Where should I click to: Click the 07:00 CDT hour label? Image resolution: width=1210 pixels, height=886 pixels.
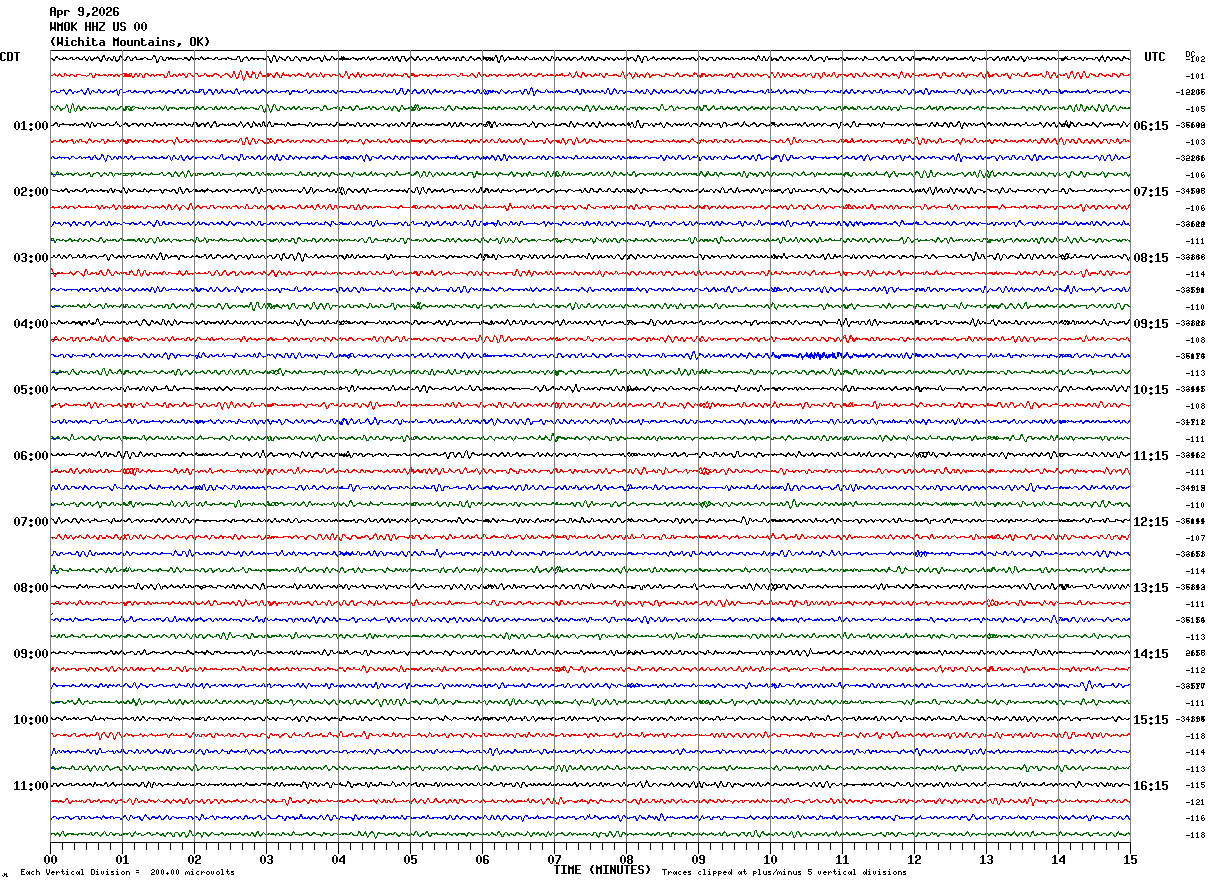pos(30,522)
